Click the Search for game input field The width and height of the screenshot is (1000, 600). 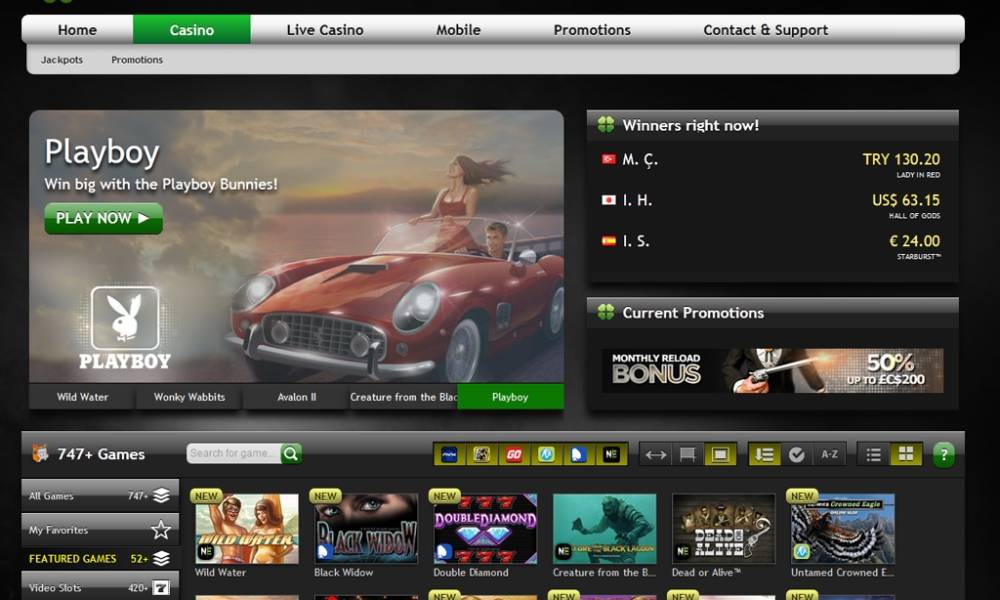click(234, 453)
